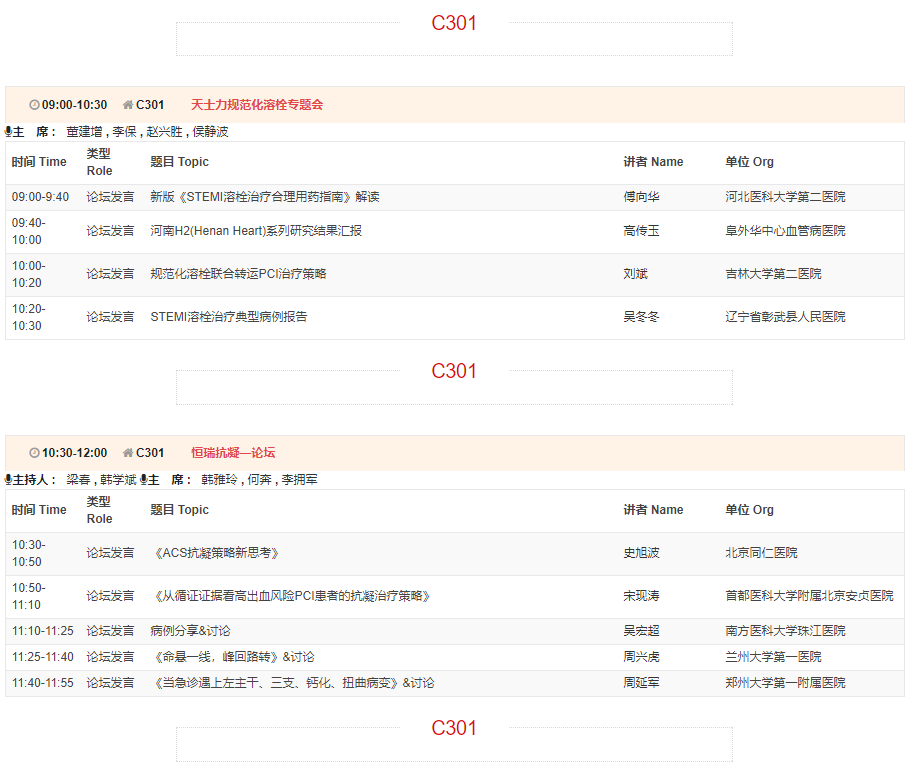Click the home icon in the 恒瑞抗凝 session header

(x=128, y=453)
